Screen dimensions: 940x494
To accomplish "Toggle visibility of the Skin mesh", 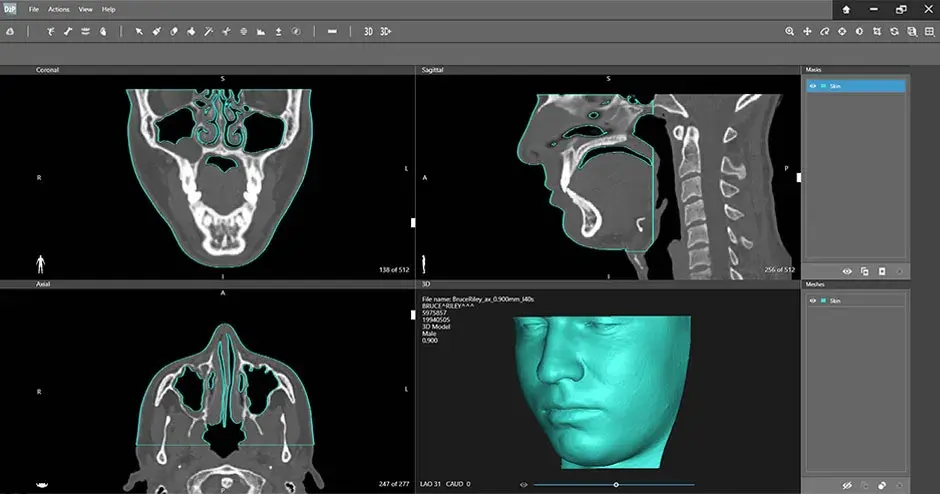I will [813, 300].
